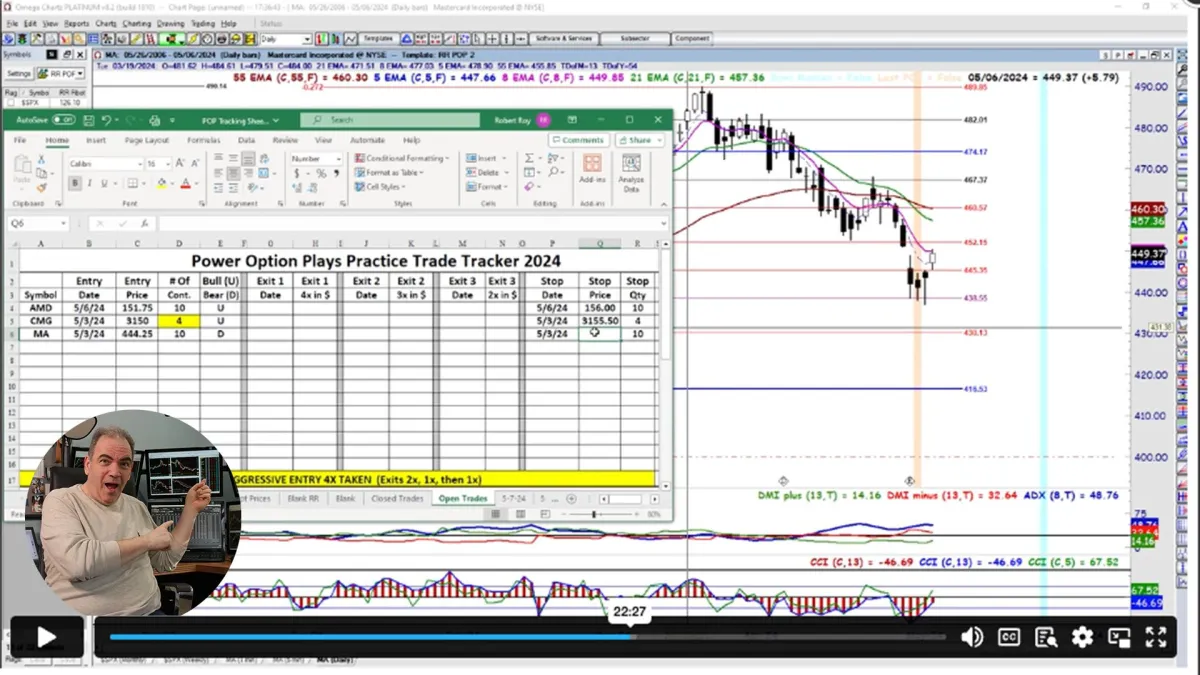The height and width of the screenshot is (675, 1200).
Task: Open Cell Styles gallery
Action: pyautogui.click(x=381, y=187)
